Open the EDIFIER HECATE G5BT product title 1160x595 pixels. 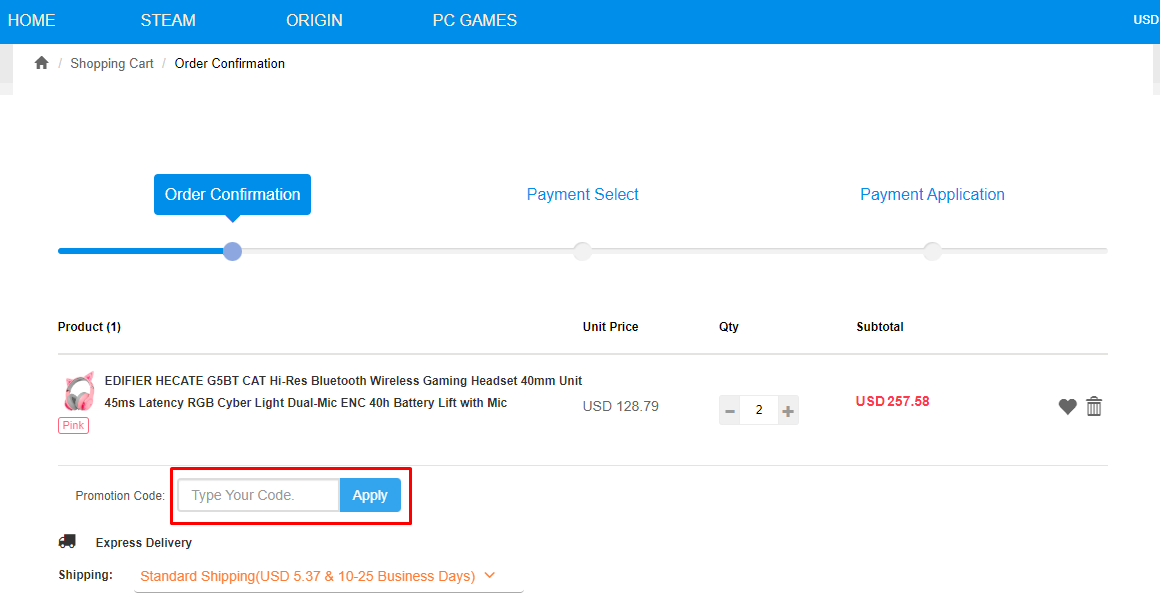[343, 392]
